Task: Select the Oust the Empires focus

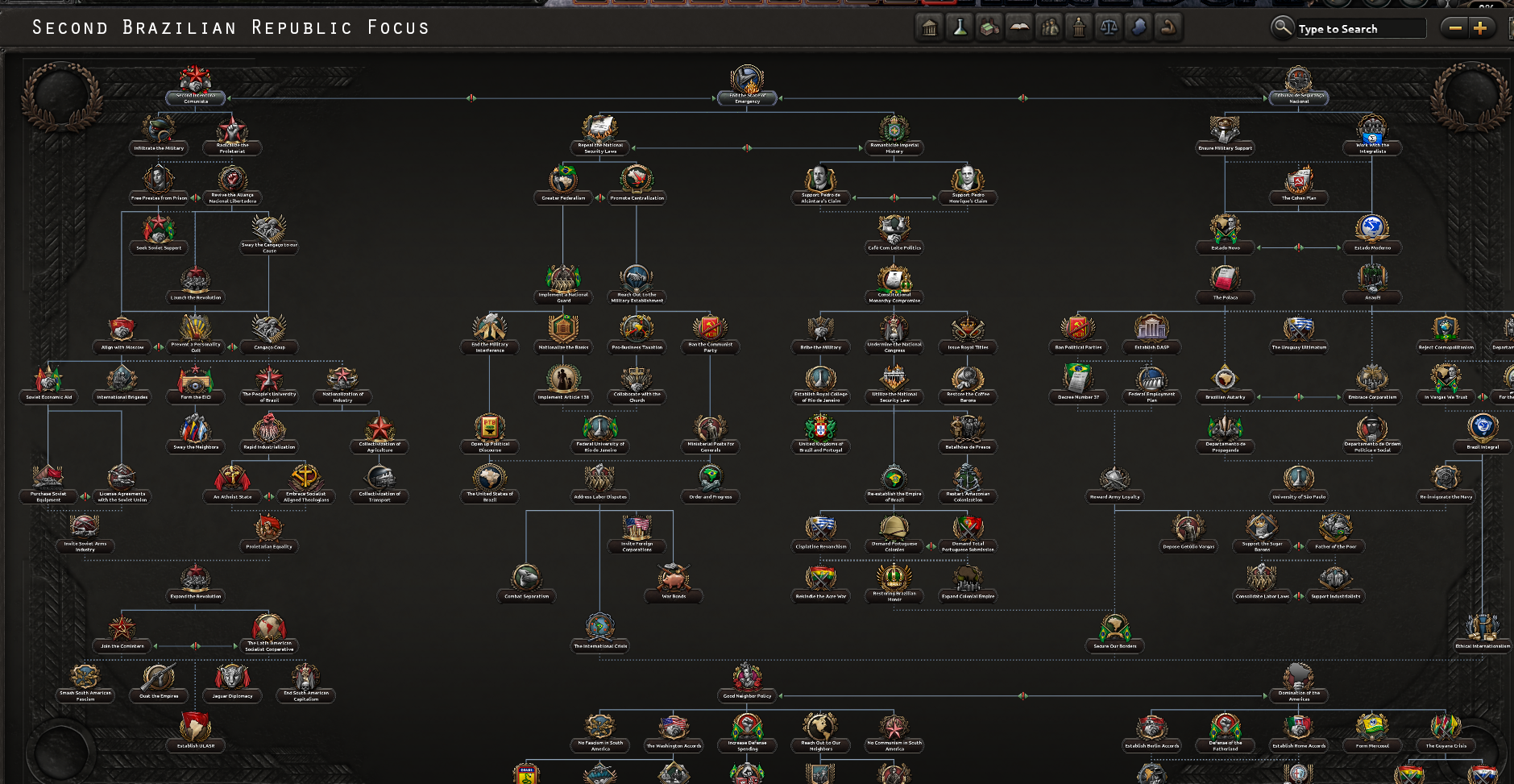Action: pyautogui.click(x=159, y=683)
